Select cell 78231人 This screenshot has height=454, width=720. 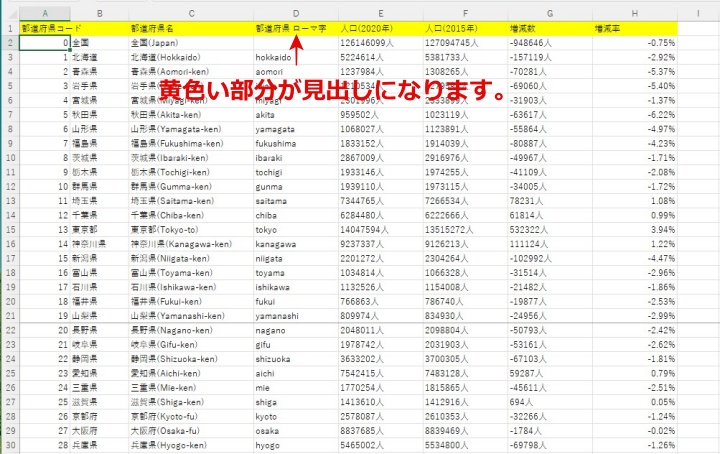coord(550,201)
